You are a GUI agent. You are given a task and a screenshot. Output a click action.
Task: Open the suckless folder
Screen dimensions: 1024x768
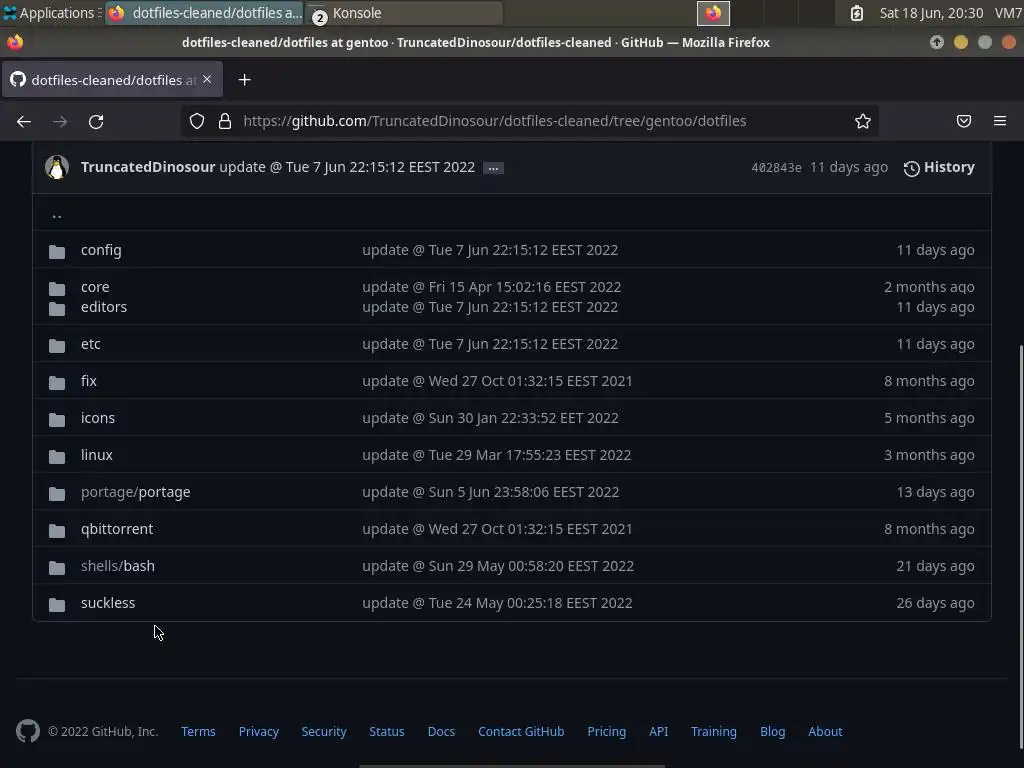click(x=108, y=603)
